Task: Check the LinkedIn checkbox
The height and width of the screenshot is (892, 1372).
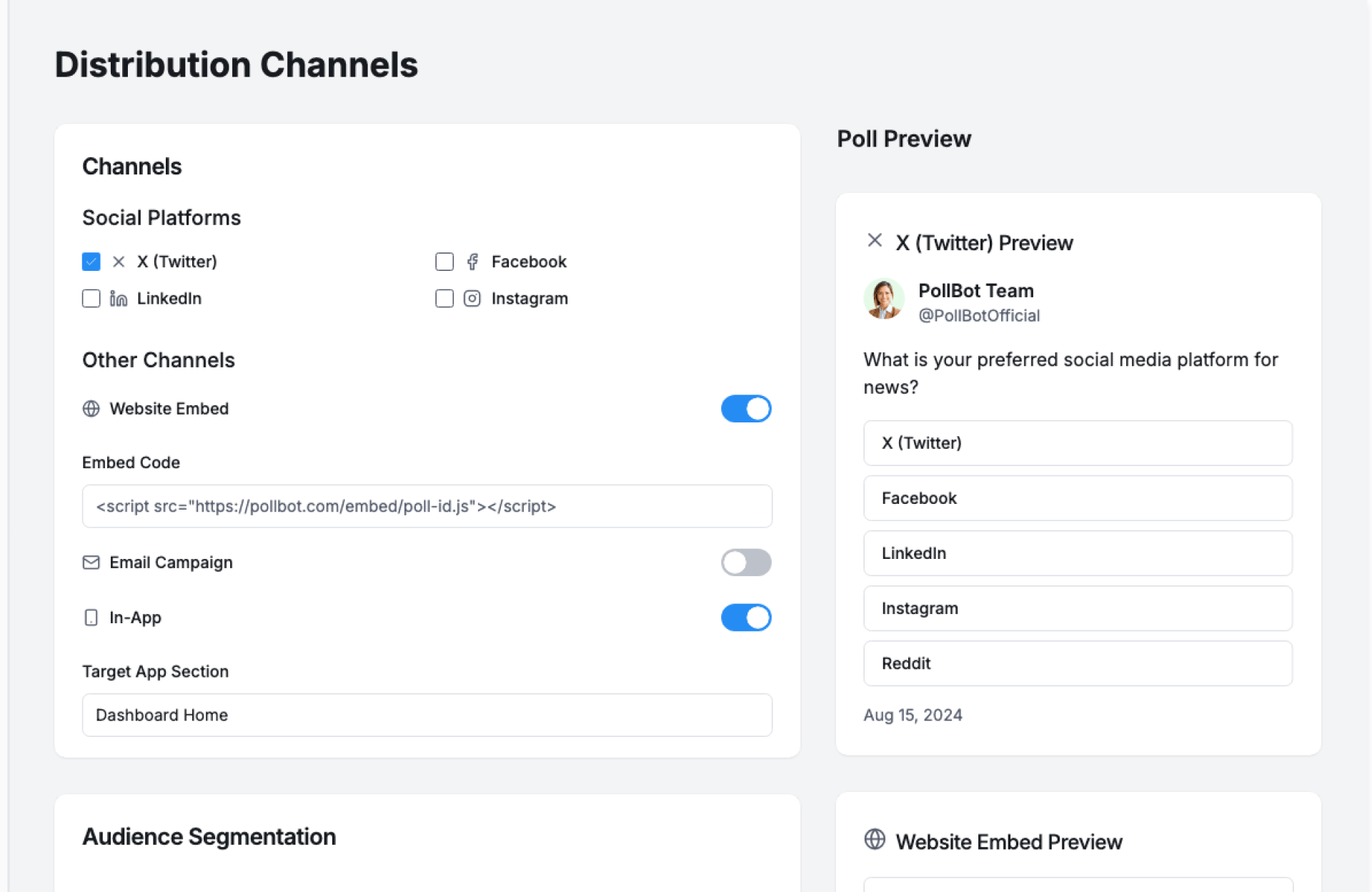Action: coord(91,298)
